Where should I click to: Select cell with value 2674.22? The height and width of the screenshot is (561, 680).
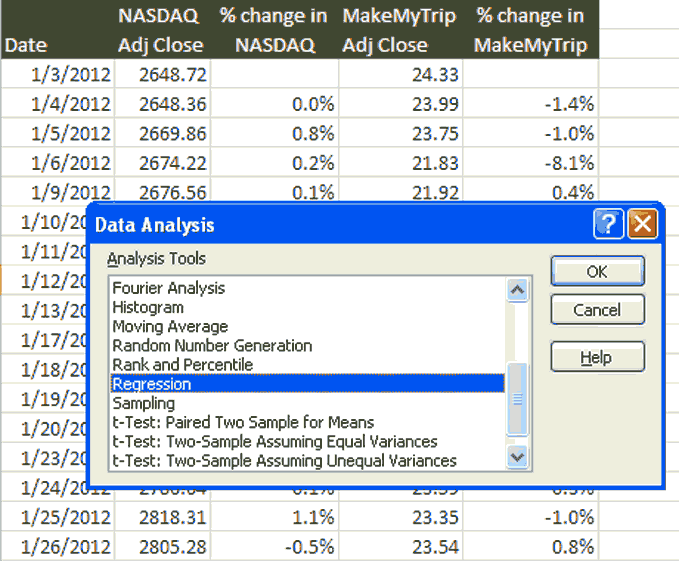pos(162,163)
